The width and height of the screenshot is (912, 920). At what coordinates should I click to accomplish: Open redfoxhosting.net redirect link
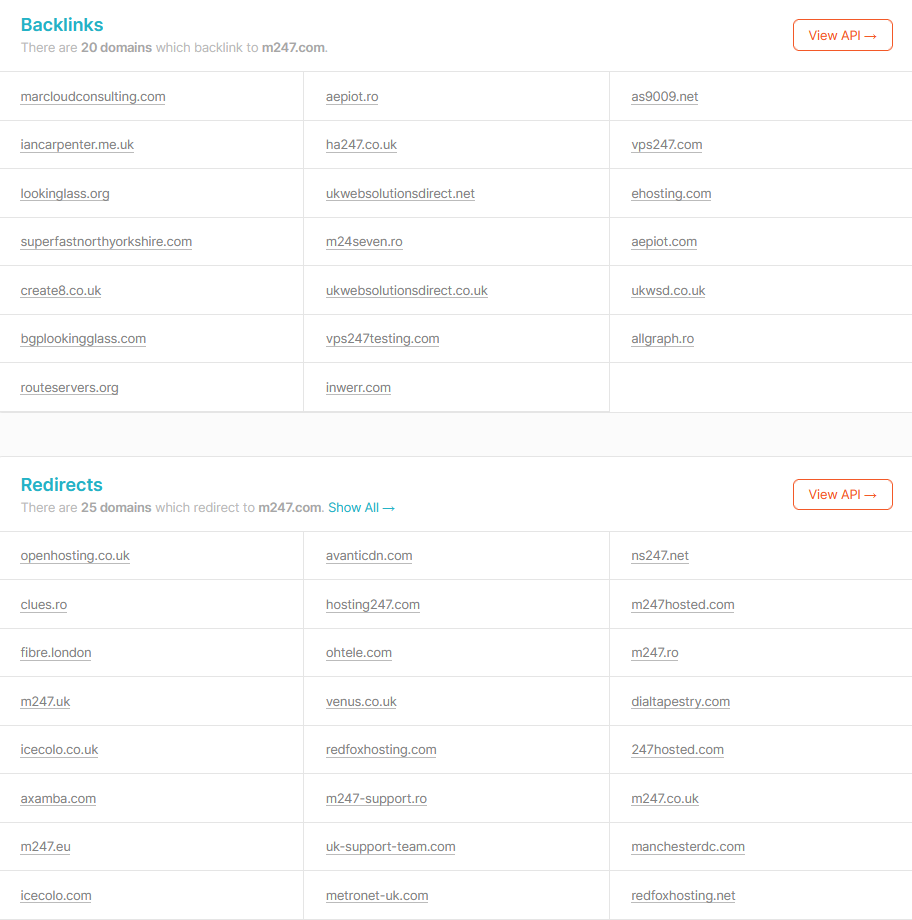tap(683, 895)
